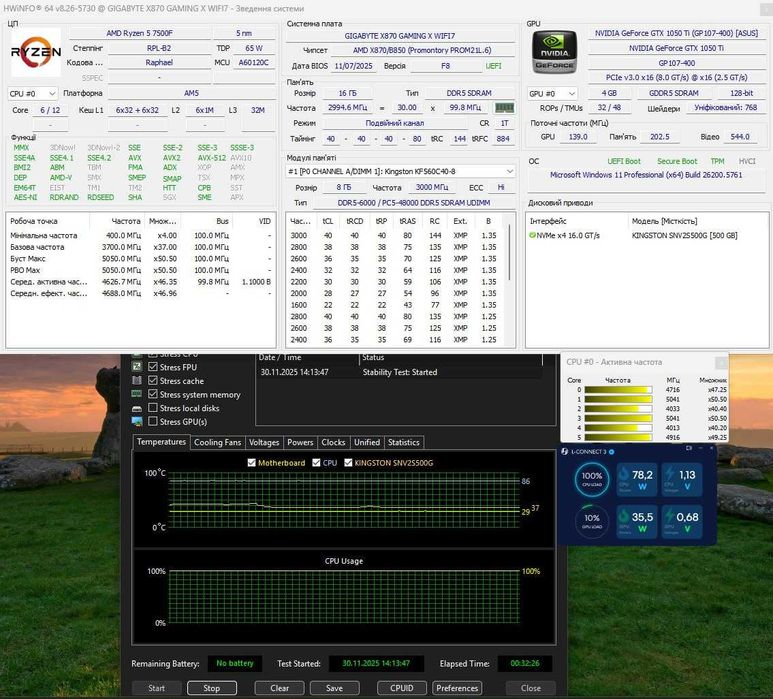Click the Модель [Місткість] column header

(x=697, y=221)
